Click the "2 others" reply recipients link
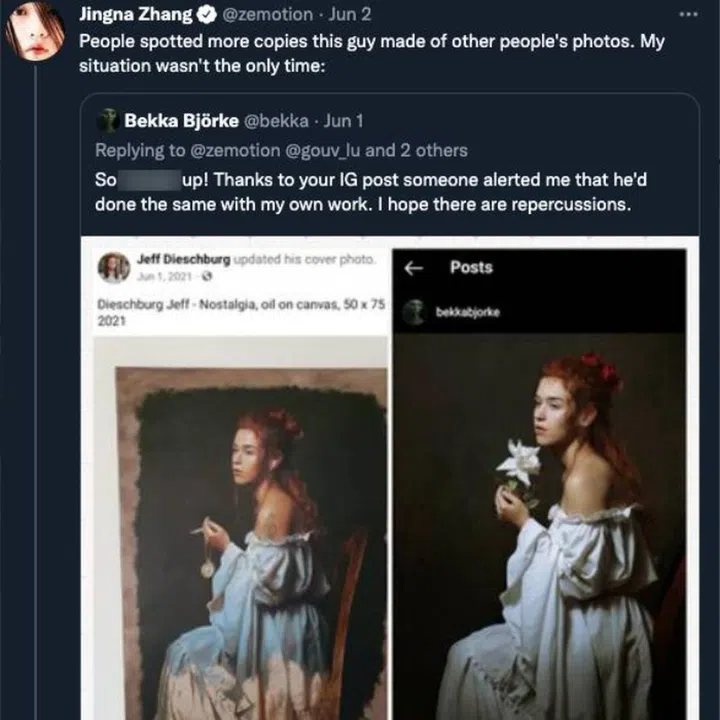Viewport: 720px width, 720px height. [x=435, y=150]
